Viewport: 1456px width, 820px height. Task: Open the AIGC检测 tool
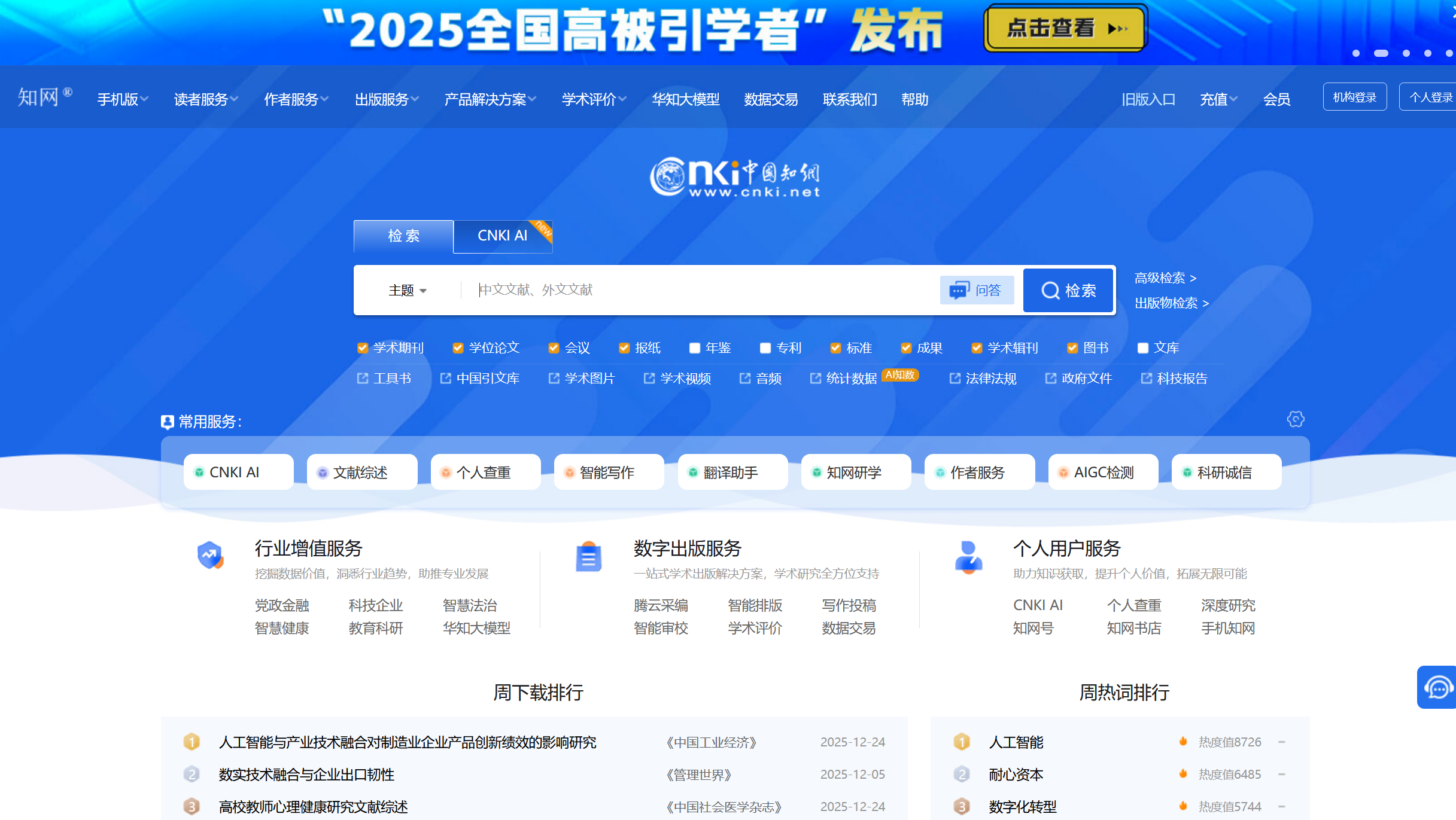[x=1103, y=472]
